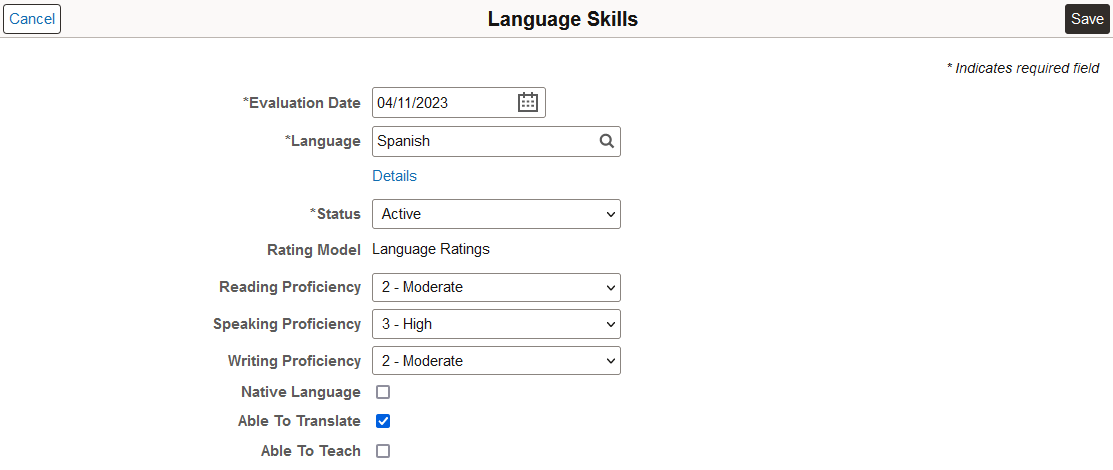The width and height of the screenshot is (1113, 470).
Task: Click the Cancel button
Action: click(32, 19)
